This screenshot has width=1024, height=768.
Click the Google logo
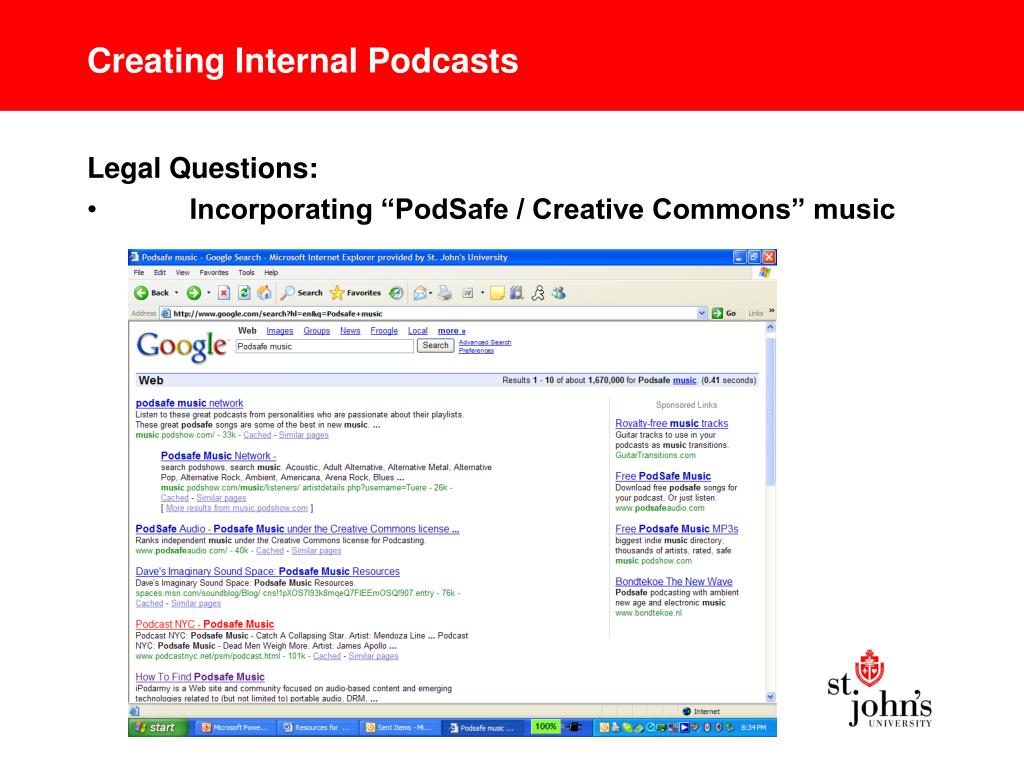[182, 346]
